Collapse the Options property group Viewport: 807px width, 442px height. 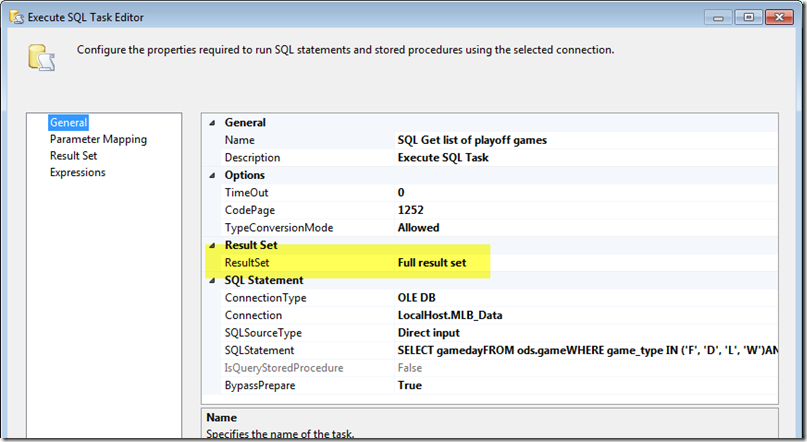click(211, 175)
